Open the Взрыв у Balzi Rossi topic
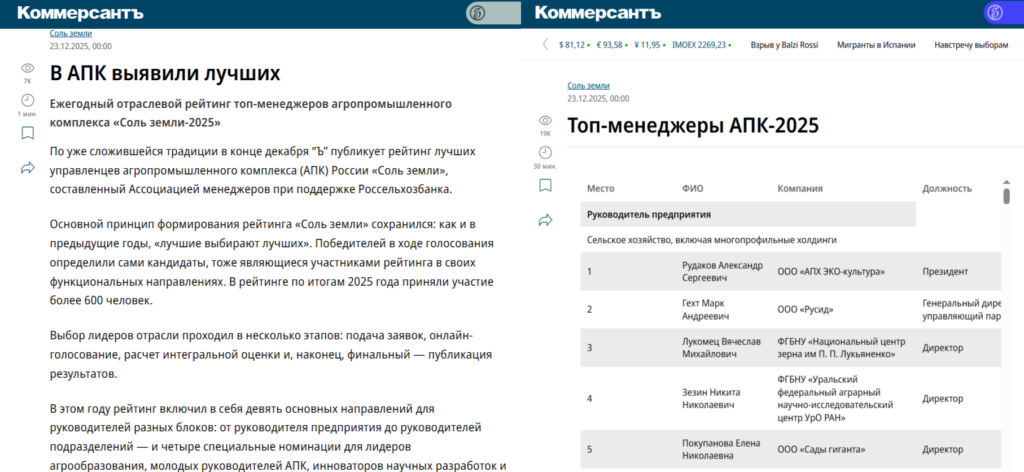Screen dimensions: 1024x472 pyautogui.click(x=784, y=45)
